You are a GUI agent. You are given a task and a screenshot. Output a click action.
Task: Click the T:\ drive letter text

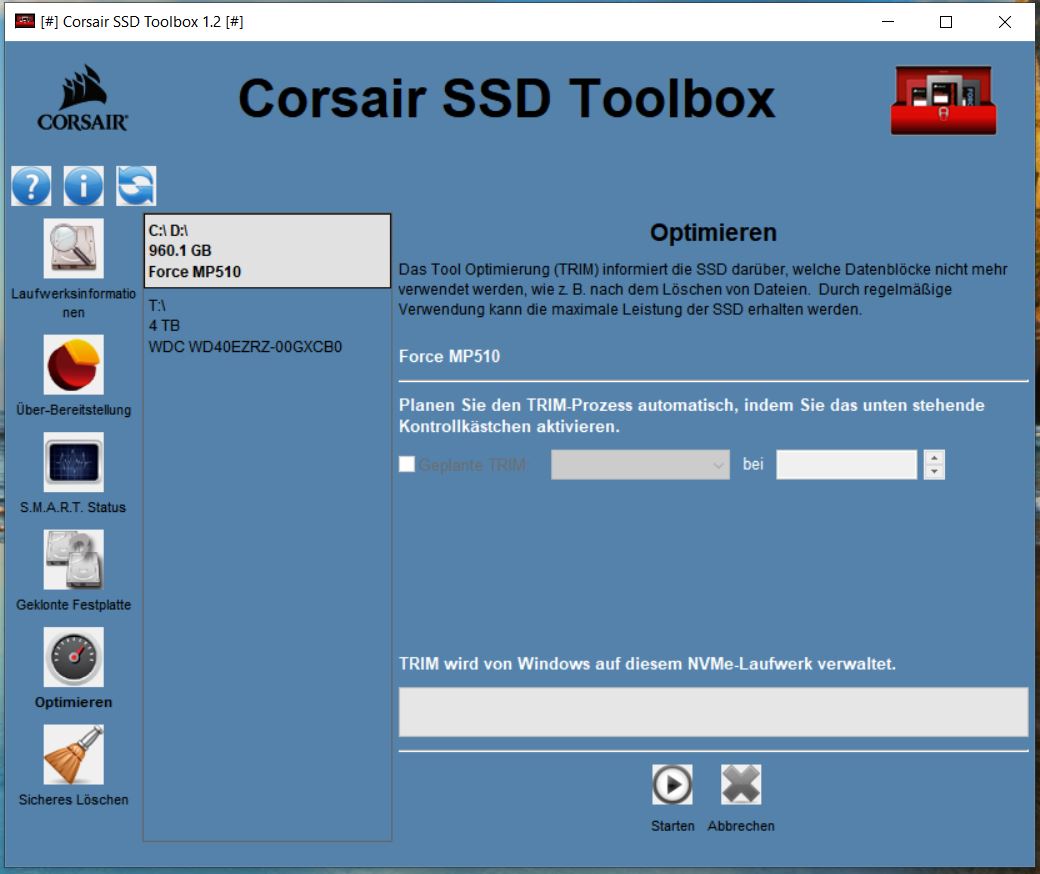point(157,306)
